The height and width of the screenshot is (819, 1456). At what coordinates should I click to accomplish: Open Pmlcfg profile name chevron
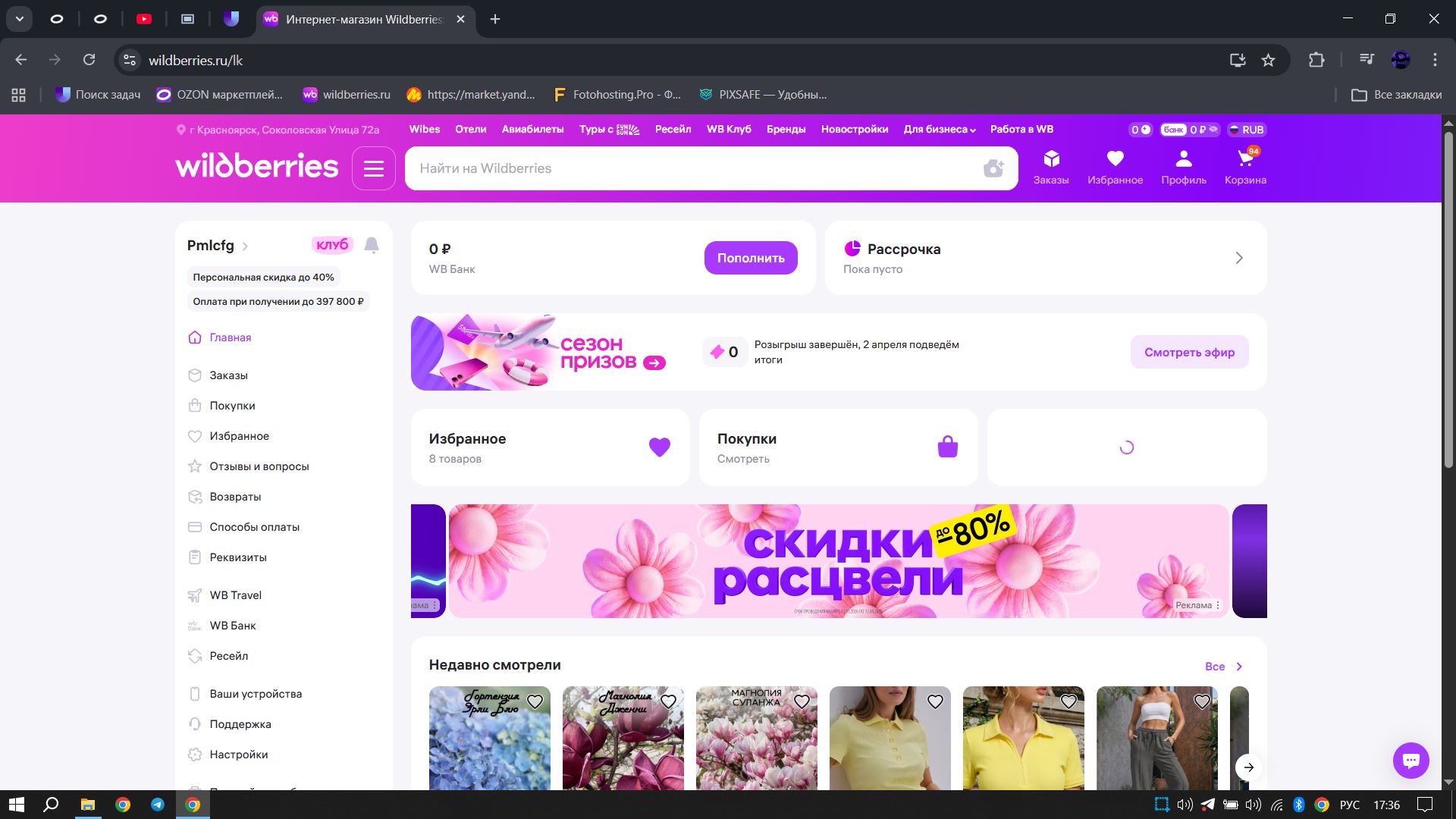245,246
